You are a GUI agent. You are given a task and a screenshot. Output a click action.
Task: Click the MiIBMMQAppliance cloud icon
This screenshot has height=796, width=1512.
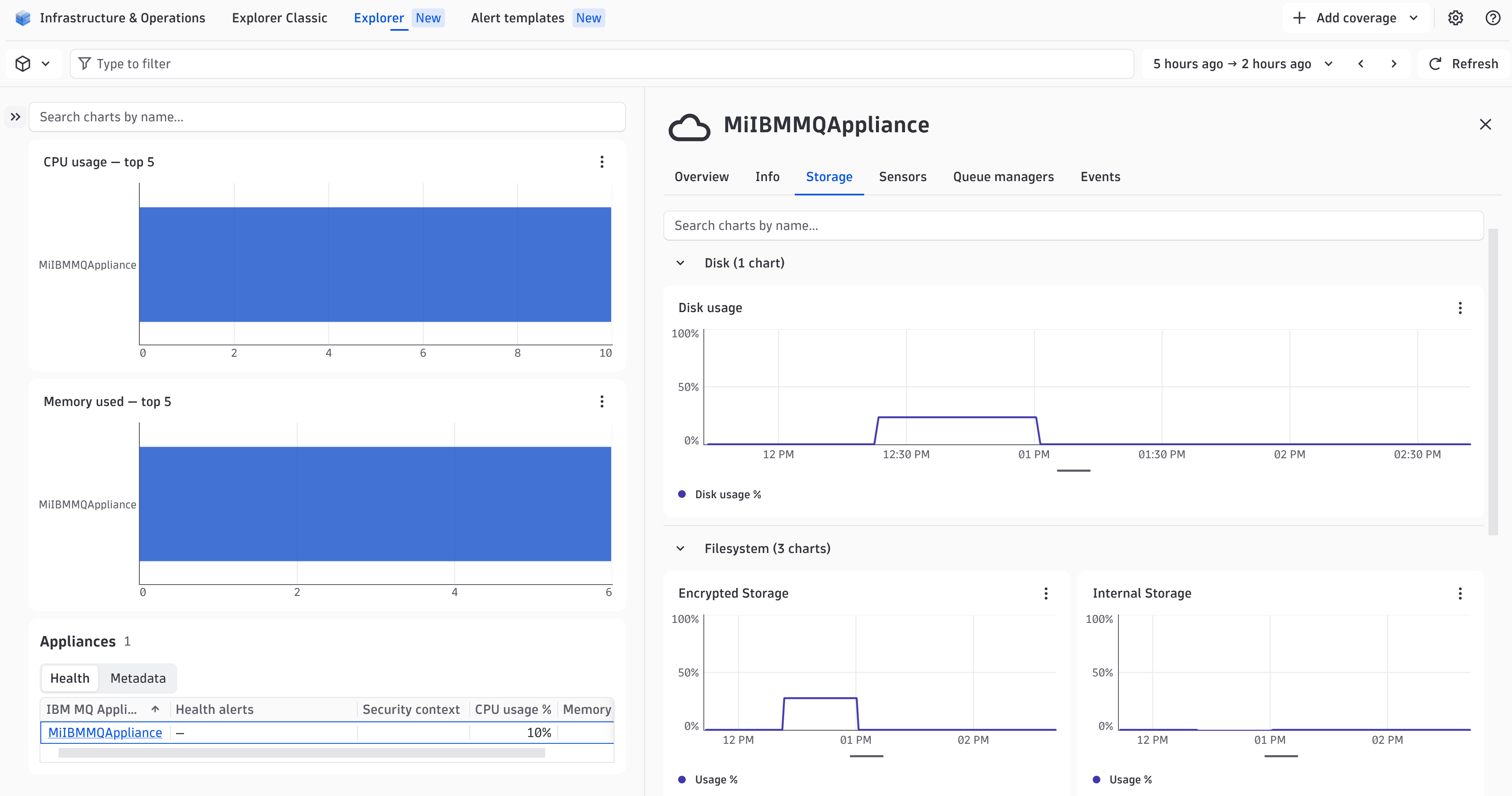pos(689,127)
